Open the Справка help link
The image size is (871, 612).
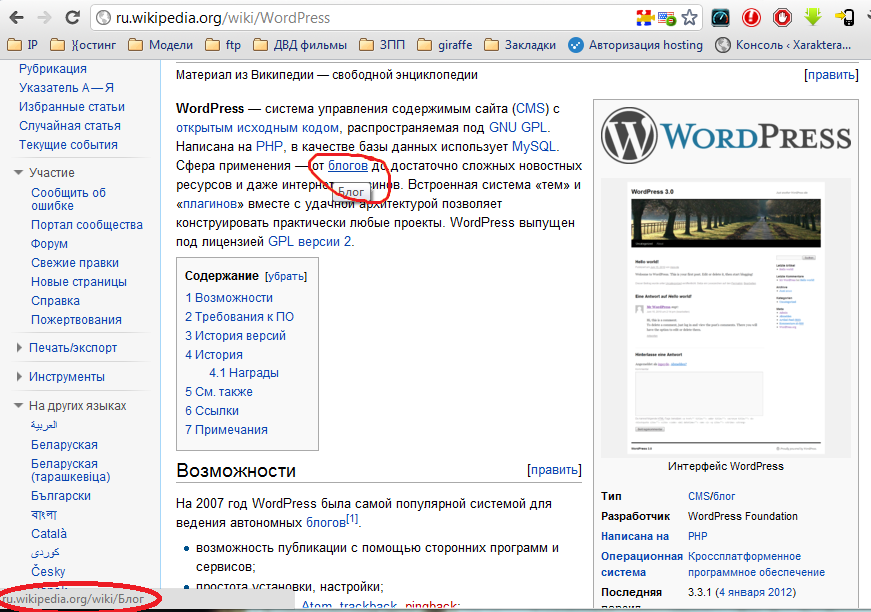[x=56, y=301]
